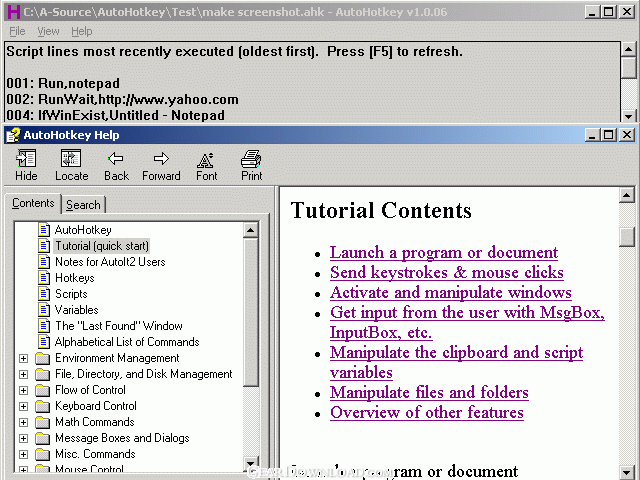Expand the Flow of Control node
640x480 pixels.
pos(24,390)
